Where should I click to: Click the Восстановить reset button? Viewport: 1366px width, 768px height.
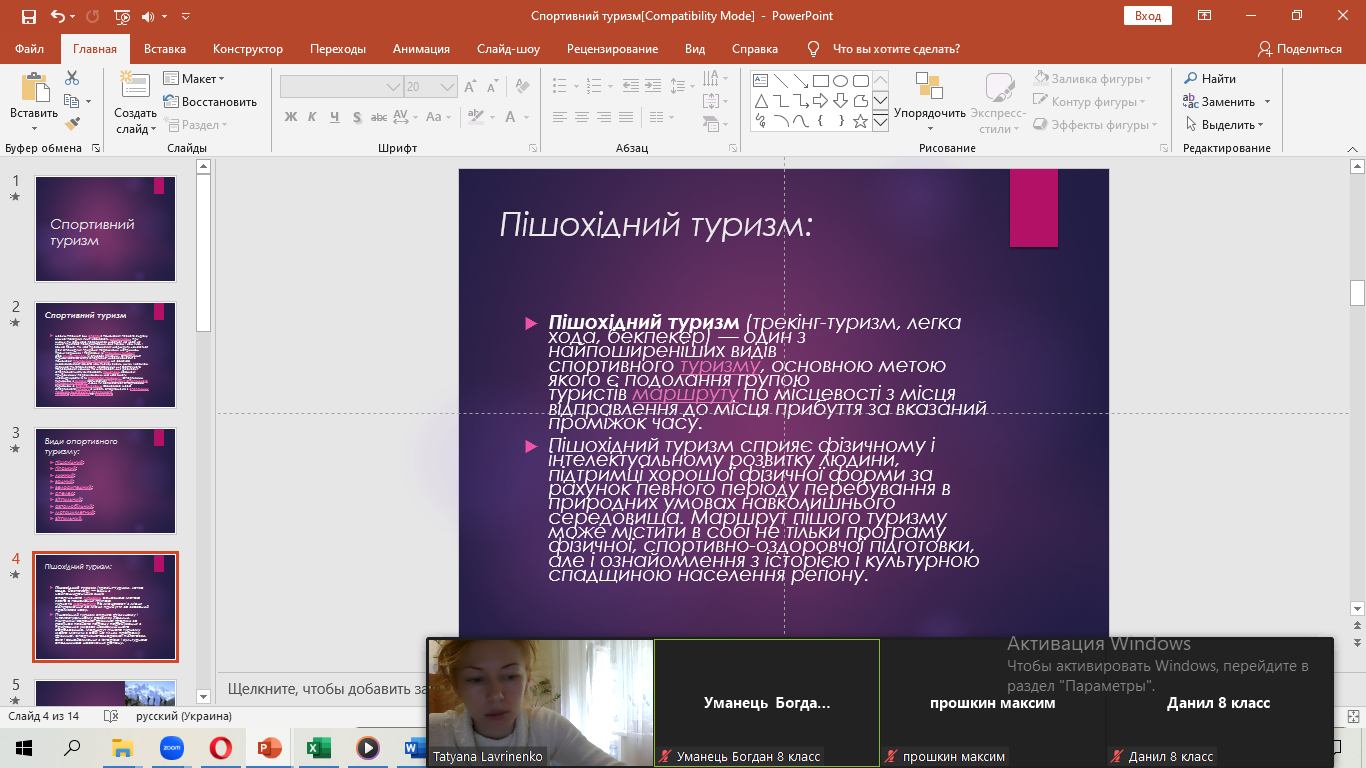tap(210, 102)
